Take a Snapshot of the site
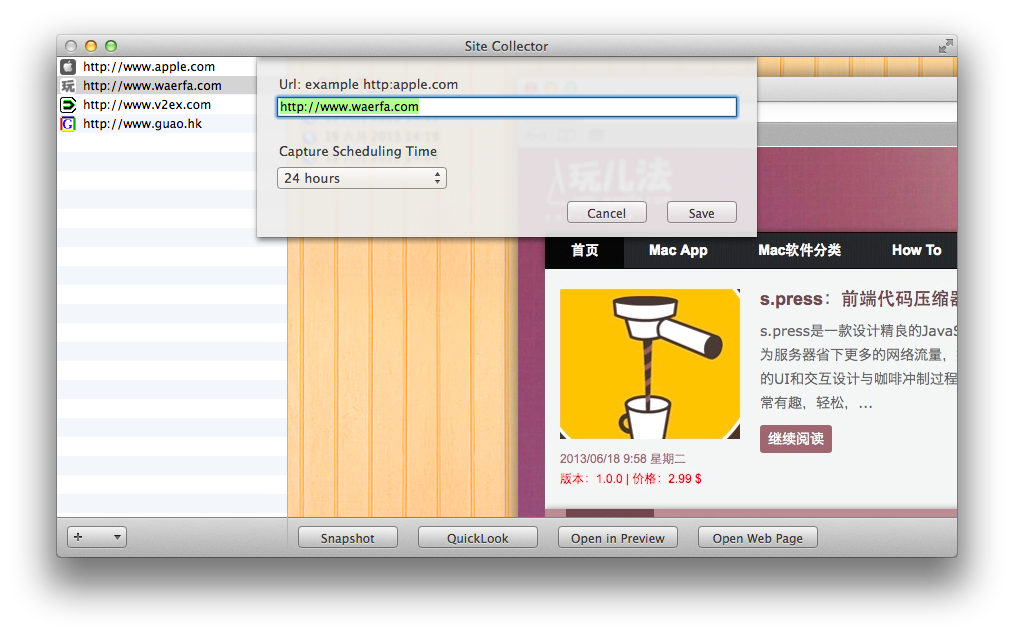 click(348, 538)
